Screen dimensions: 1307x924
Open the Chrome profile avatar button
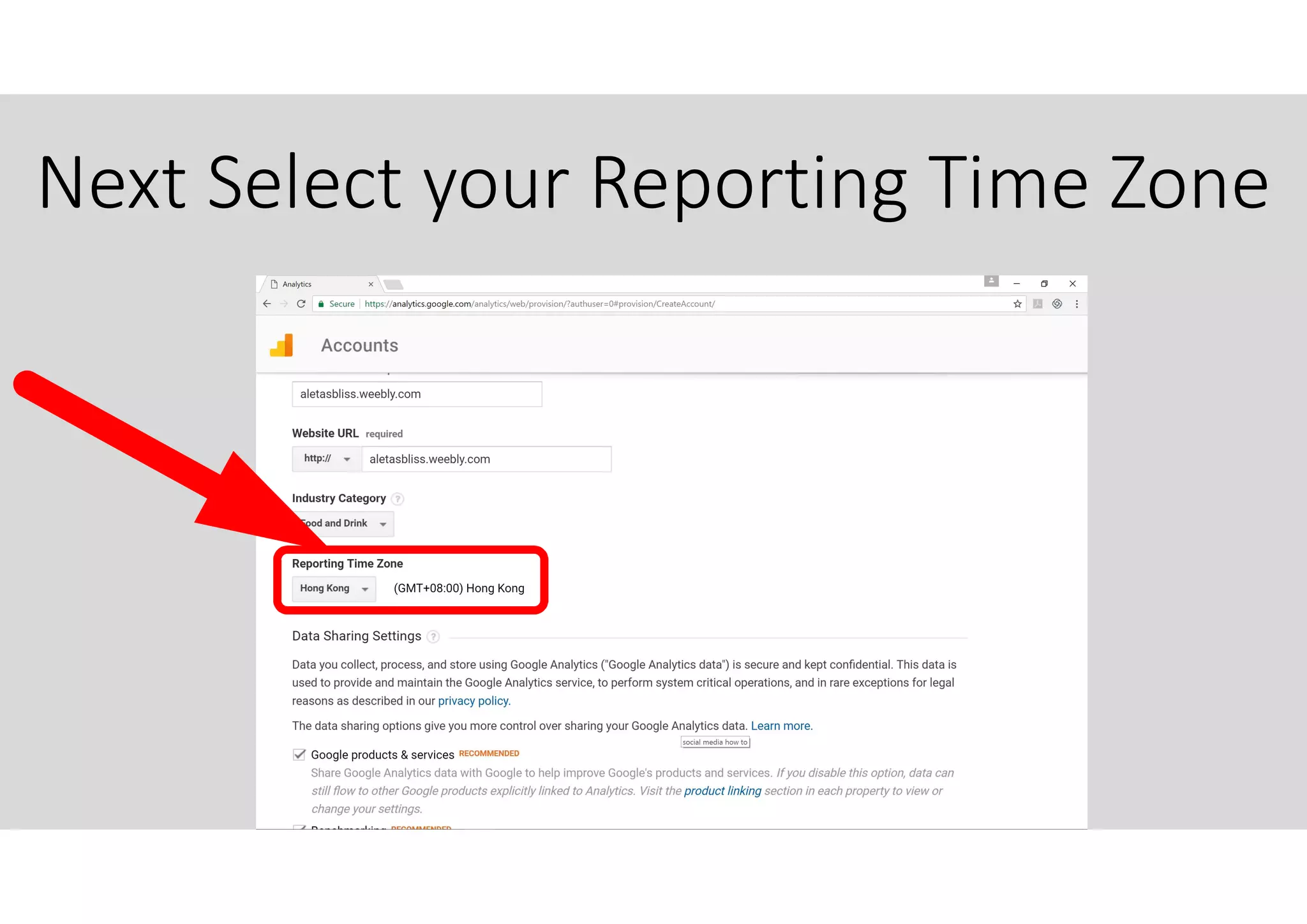(991, 281)
